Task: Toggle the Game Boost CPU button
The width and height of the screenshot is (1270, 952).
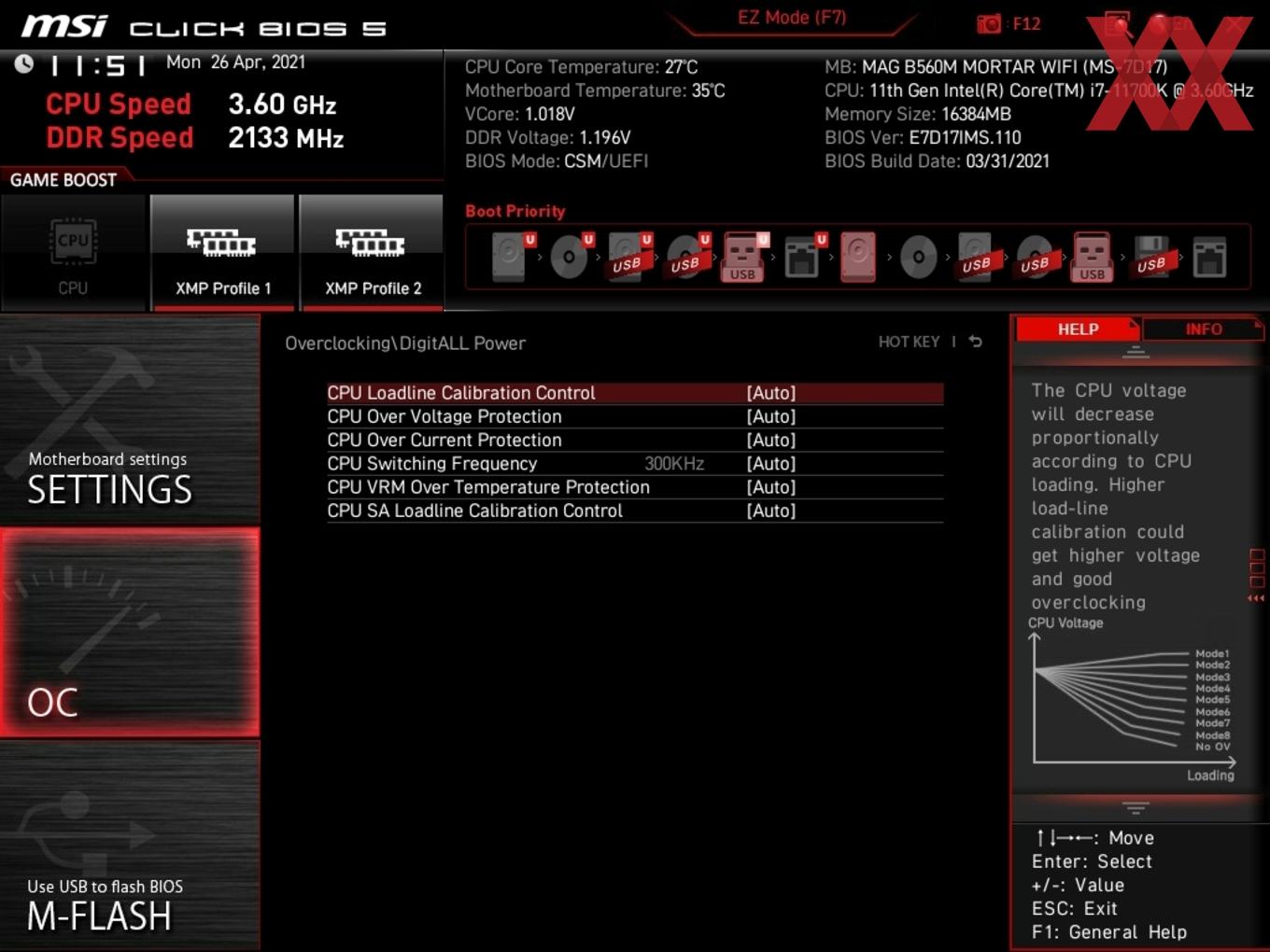Action: 73,252
